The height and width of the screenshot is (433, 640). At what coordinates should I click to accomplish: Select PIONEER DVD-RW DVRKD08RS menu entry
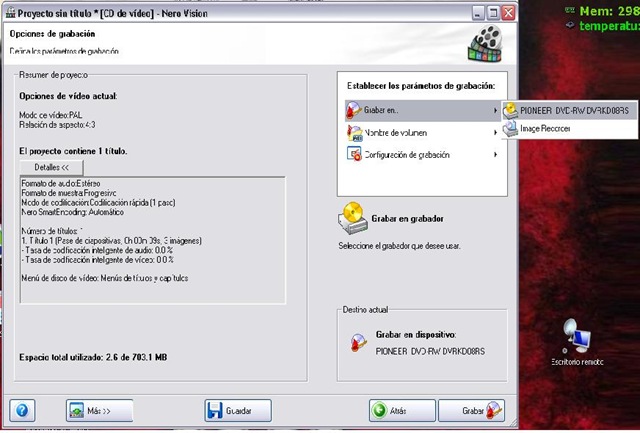[569, 111]
